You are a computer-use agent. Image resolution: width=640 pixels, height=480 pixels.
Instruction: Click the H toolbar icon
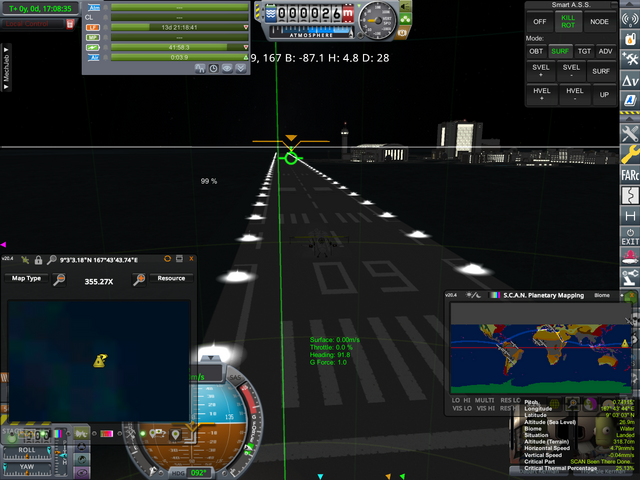630,216
